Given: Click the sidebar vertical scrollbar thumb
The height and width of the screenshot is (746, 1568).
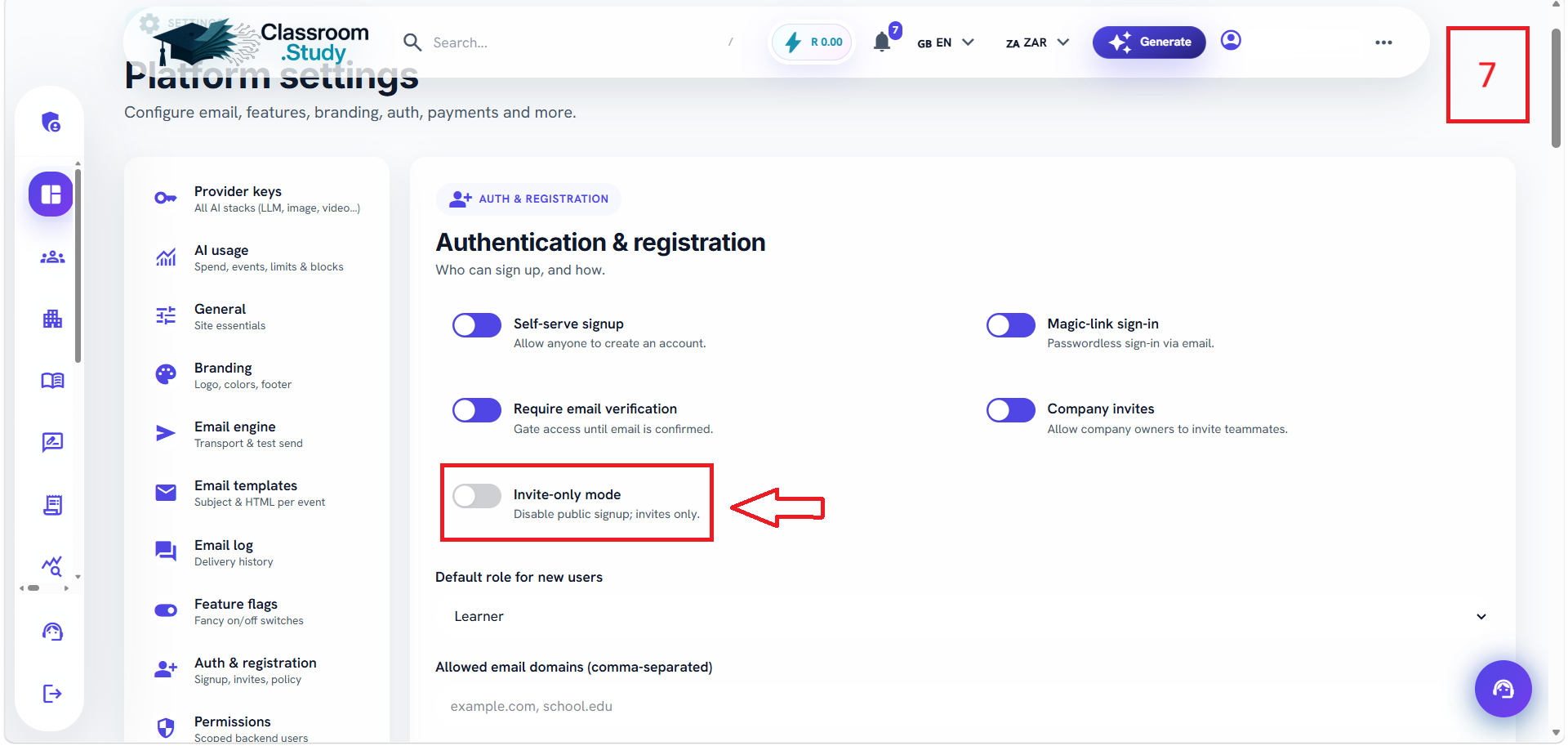Looking at the screenshot, I should coord(78,266).
